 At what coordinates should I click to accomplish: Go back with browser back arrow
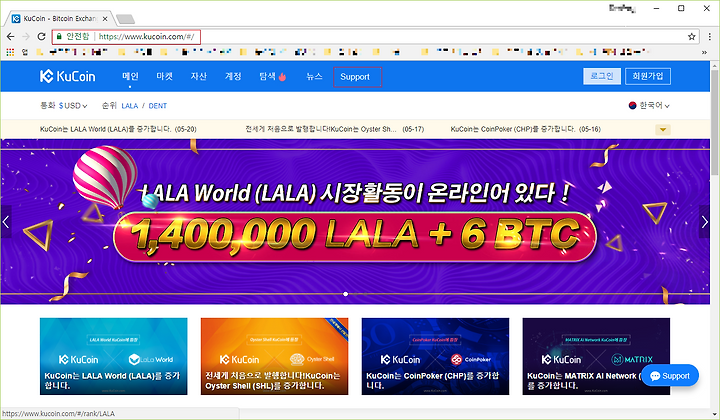click(11, 37)
